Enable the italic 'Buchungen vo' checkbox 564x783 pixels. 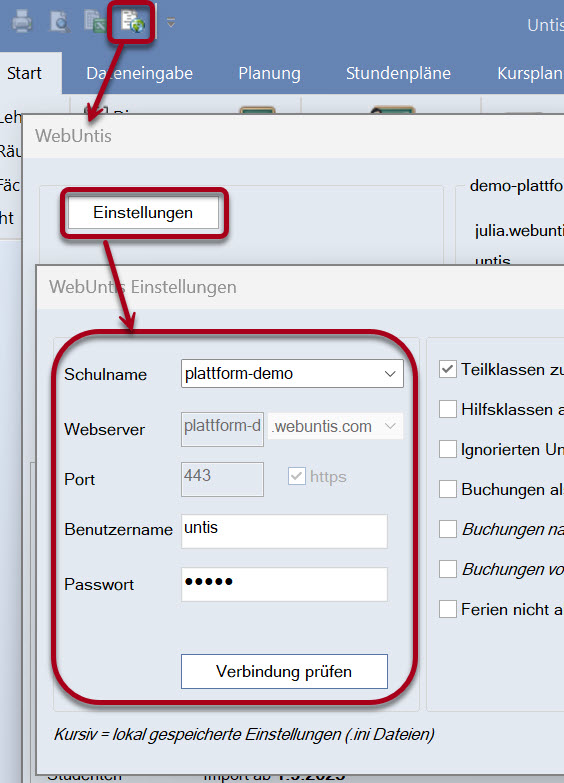pos(448,569)
